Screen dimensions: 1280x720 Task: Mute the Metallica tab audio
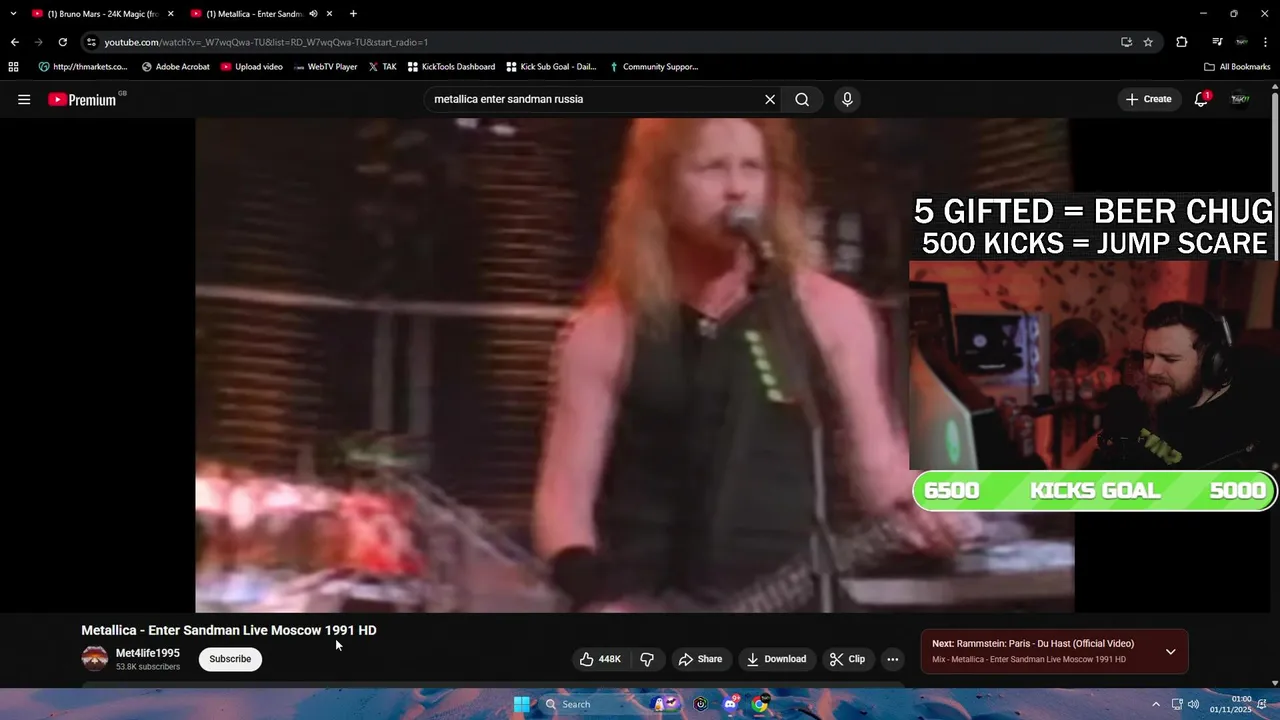point(313,14)
